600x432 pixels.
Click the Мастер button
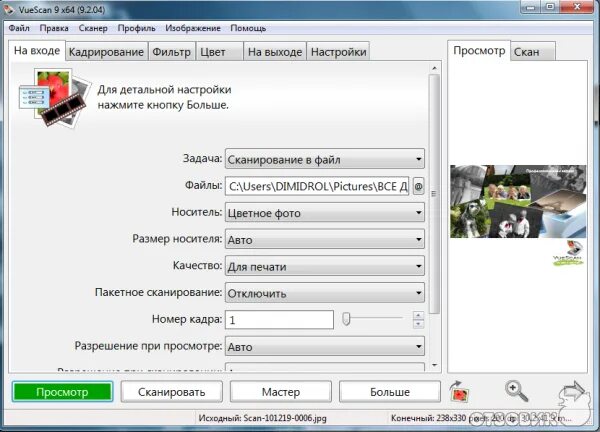280,392
